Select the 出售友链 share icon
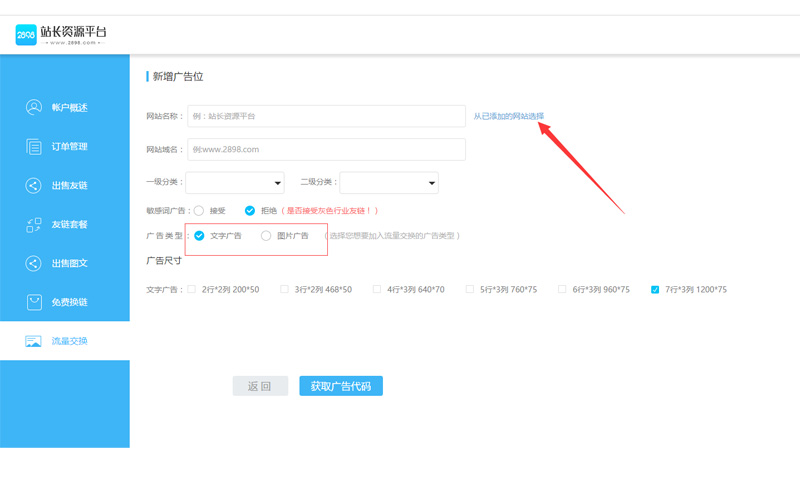Screen dimensions: 800x500 pos(34,186)
